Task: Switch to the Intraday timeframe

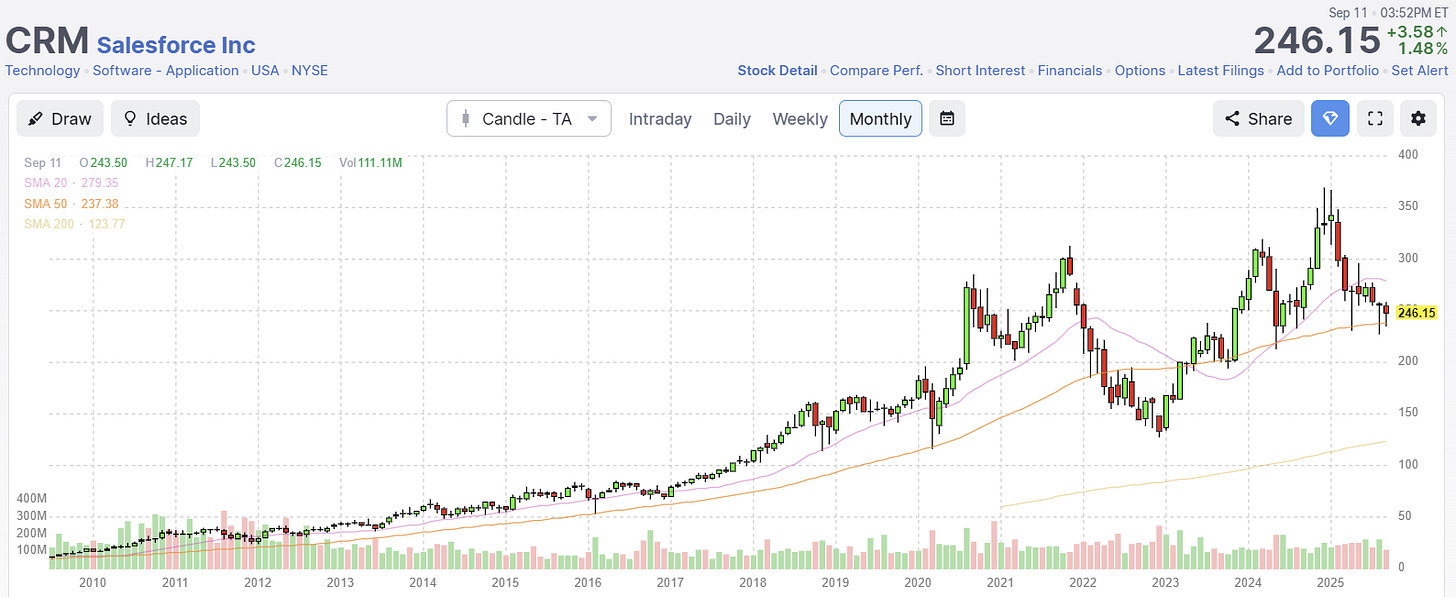Action: coord(660,119)
